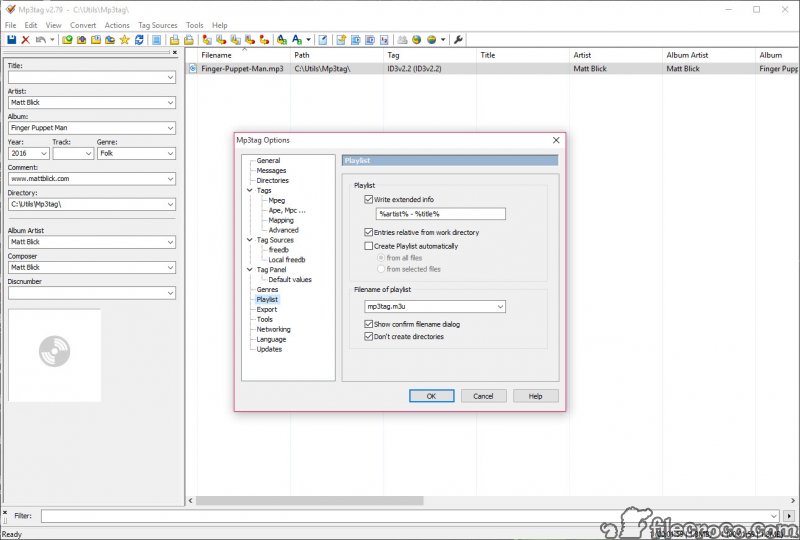Open the Tag Sources menu
Viewport: 800px width, 540px height.
[x=158, y=25]
